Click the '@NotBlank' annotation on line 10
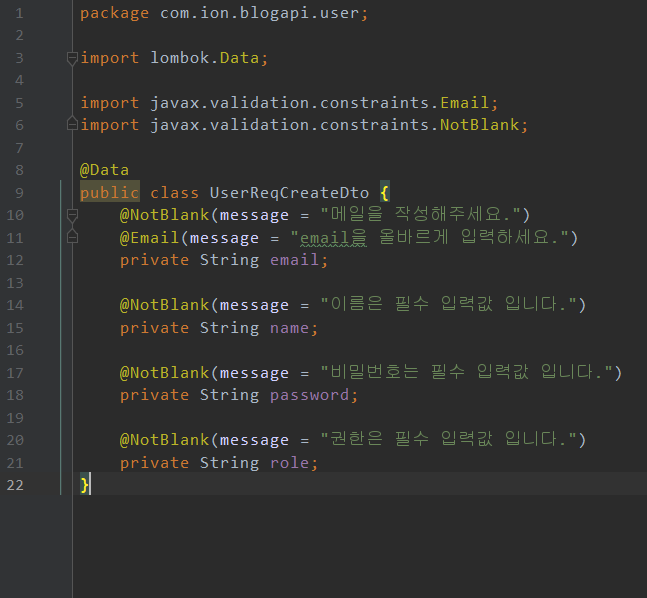The width and height of the screenshot is (647, 598). (165, 215)
